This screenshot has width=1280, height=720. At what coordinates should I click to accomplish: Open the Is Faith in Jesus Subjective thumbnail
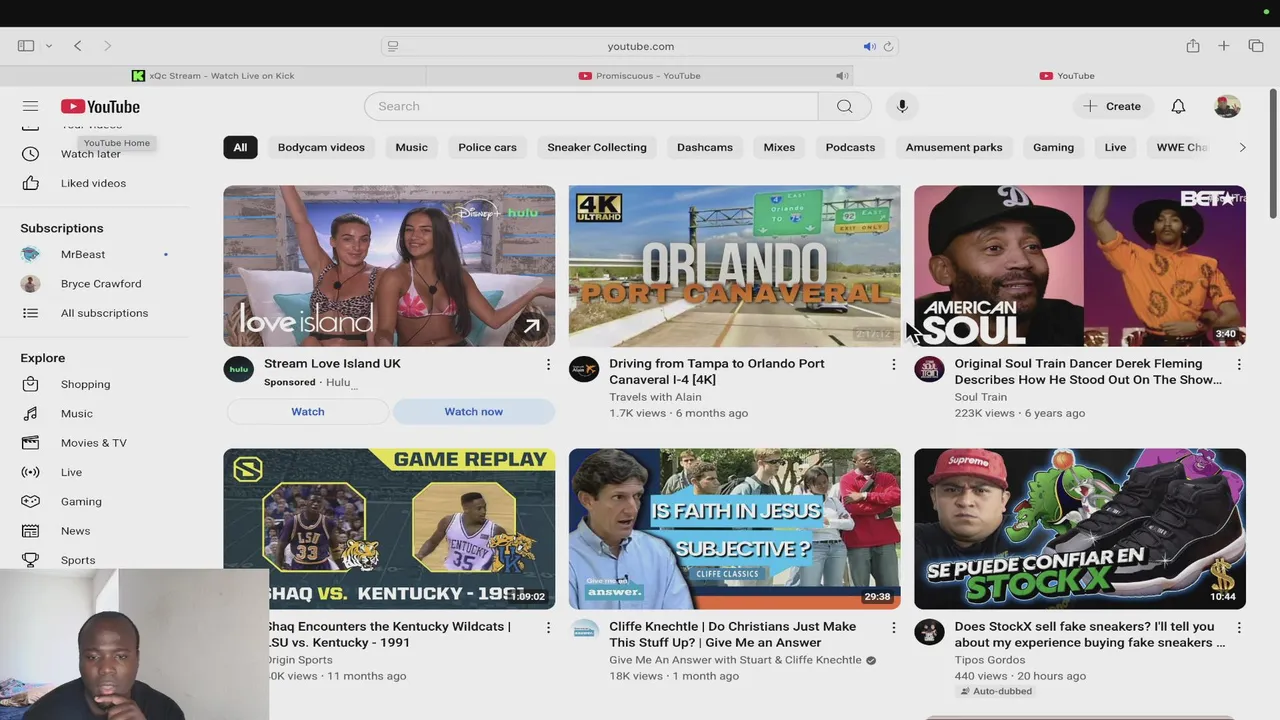[735, 529]
